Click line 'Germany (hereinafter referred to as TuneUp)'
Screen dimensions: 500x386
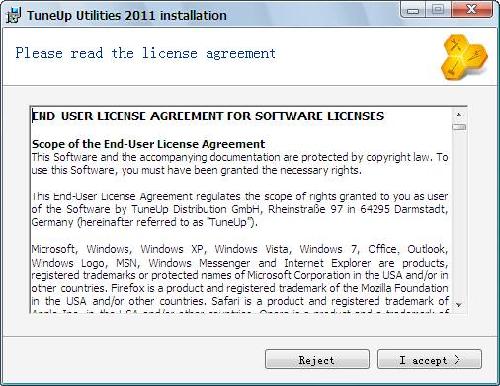pyautogui.click(x=145, y=222)
